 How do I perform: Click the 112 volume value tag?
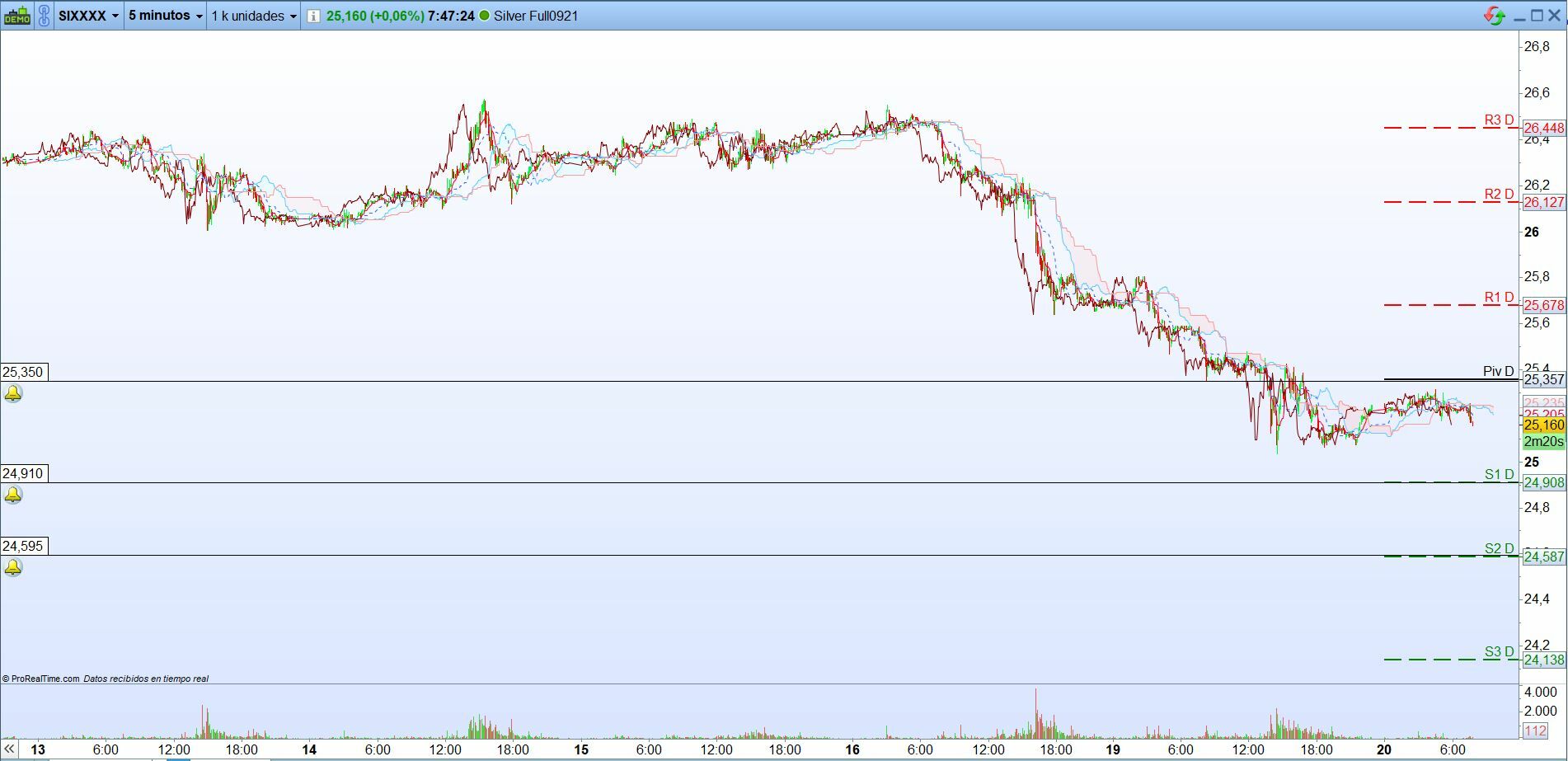pyautogui.click(x=1536, y=731)
